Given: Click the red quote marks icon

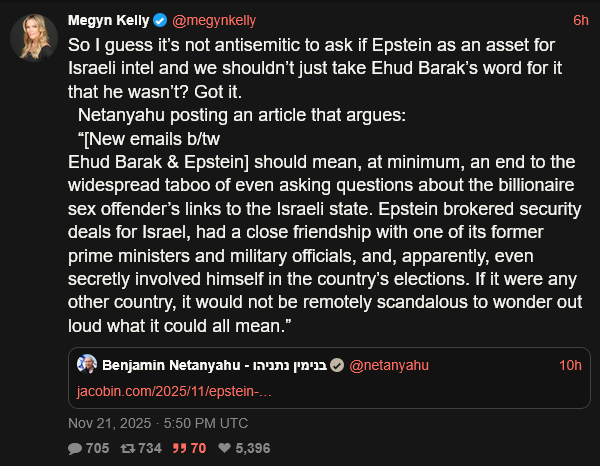Looking at the screenshot, I should [x=180, y=449].
